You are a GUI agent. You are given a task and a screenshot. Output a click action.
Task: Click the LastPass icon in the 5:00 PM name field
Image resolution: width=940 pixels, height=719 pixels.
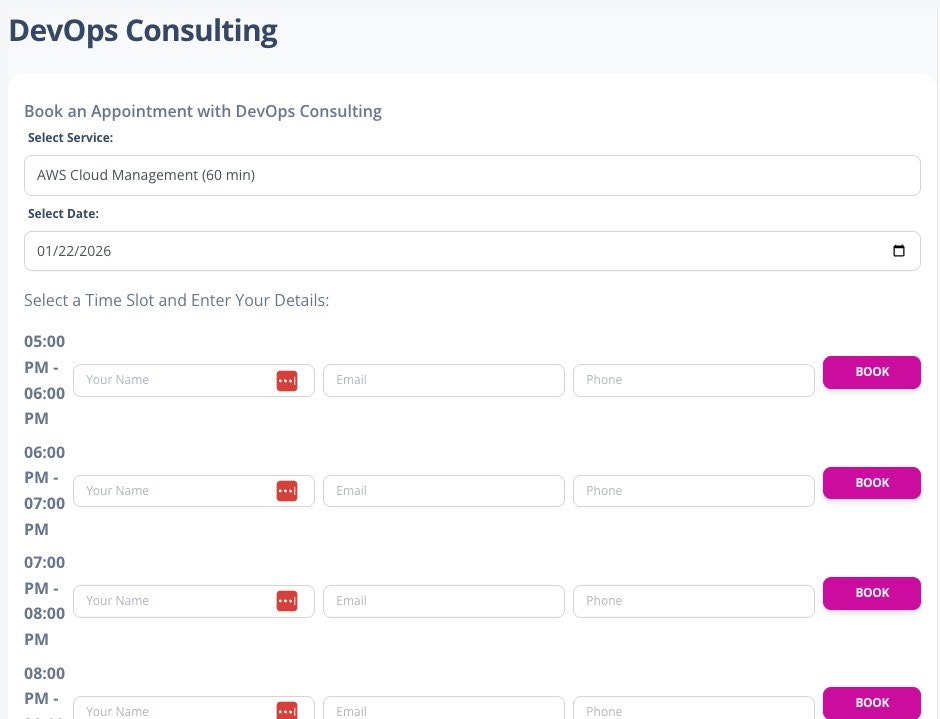[x=287, y=380]
